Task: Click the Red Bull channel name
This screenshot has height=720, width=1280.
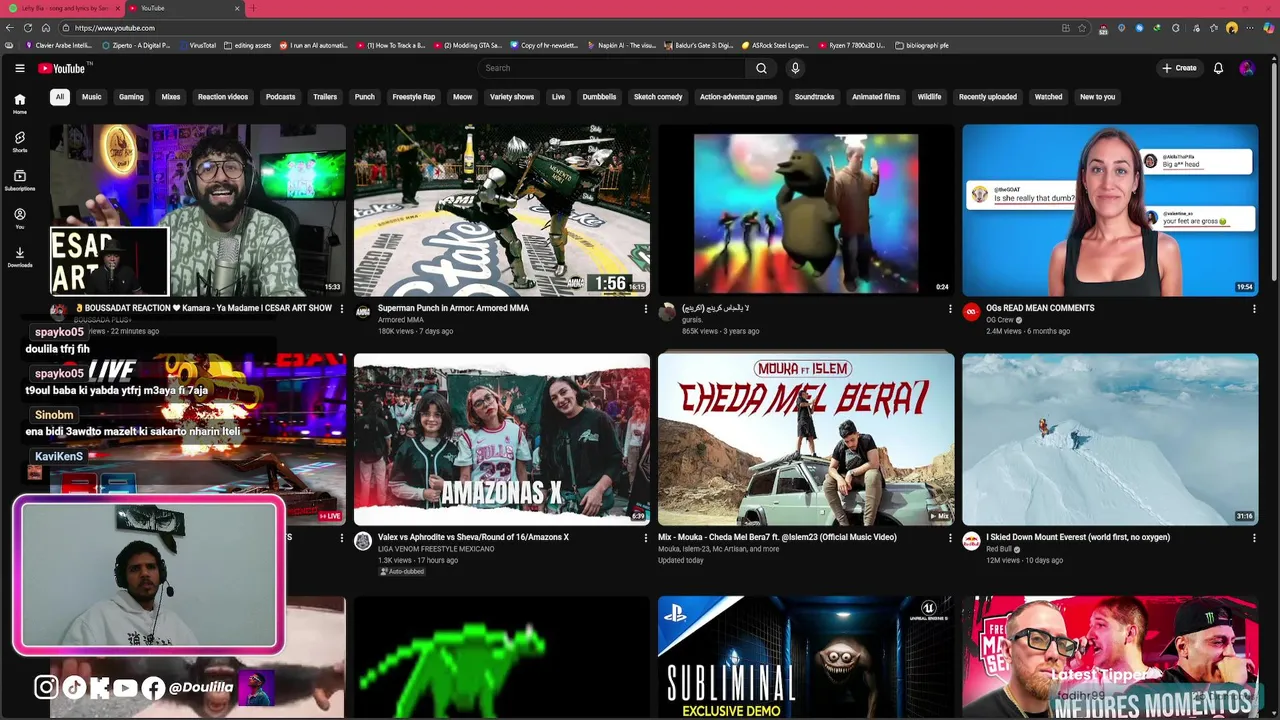Action: (1000, 549)
